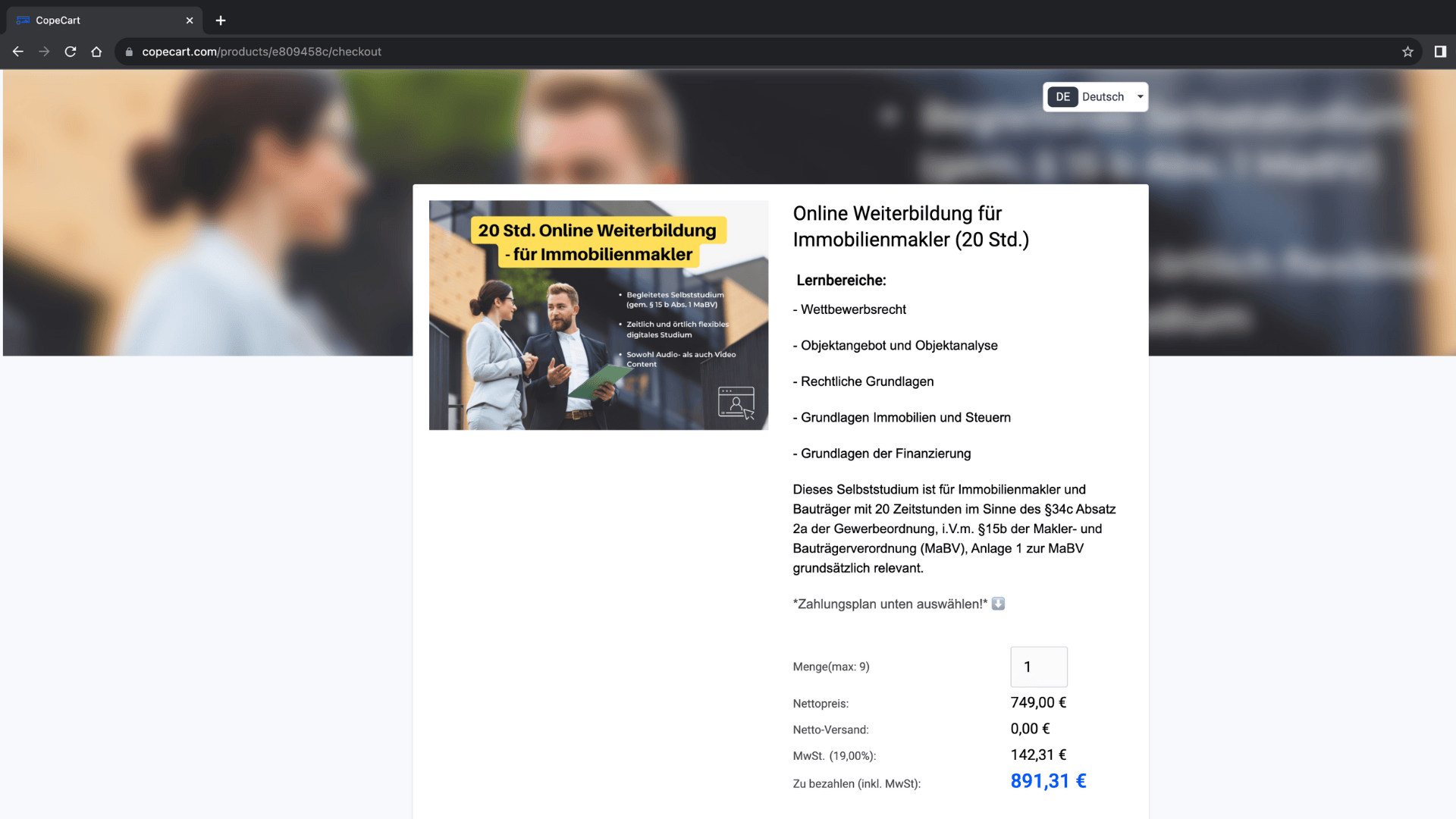1456x819 pixels.
Task: Click the product image thumbnail
Action: coord(598,315)
